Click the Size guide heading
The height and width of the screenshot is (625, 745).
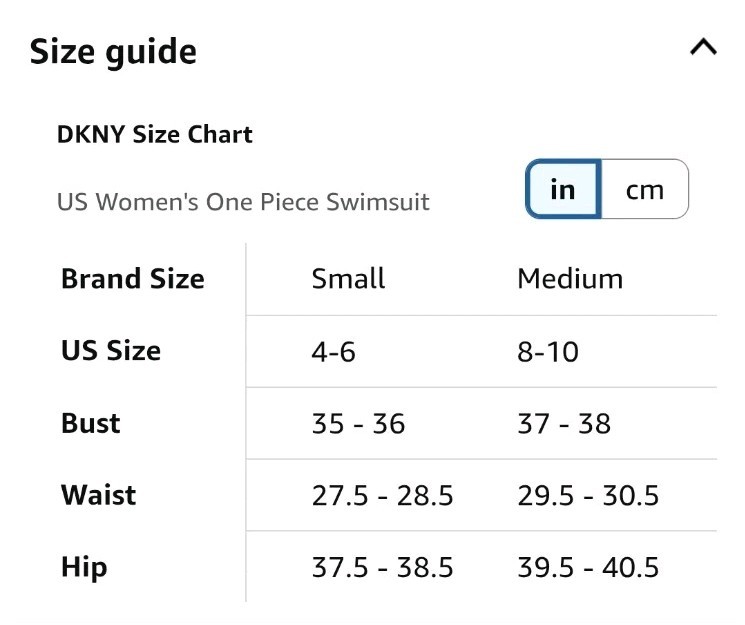pos(113,52)
